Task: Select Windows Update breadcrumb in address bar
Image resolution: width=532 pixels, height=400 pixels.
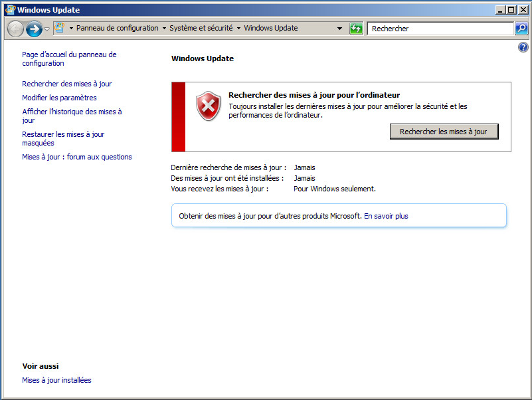Action: point(271,28)
